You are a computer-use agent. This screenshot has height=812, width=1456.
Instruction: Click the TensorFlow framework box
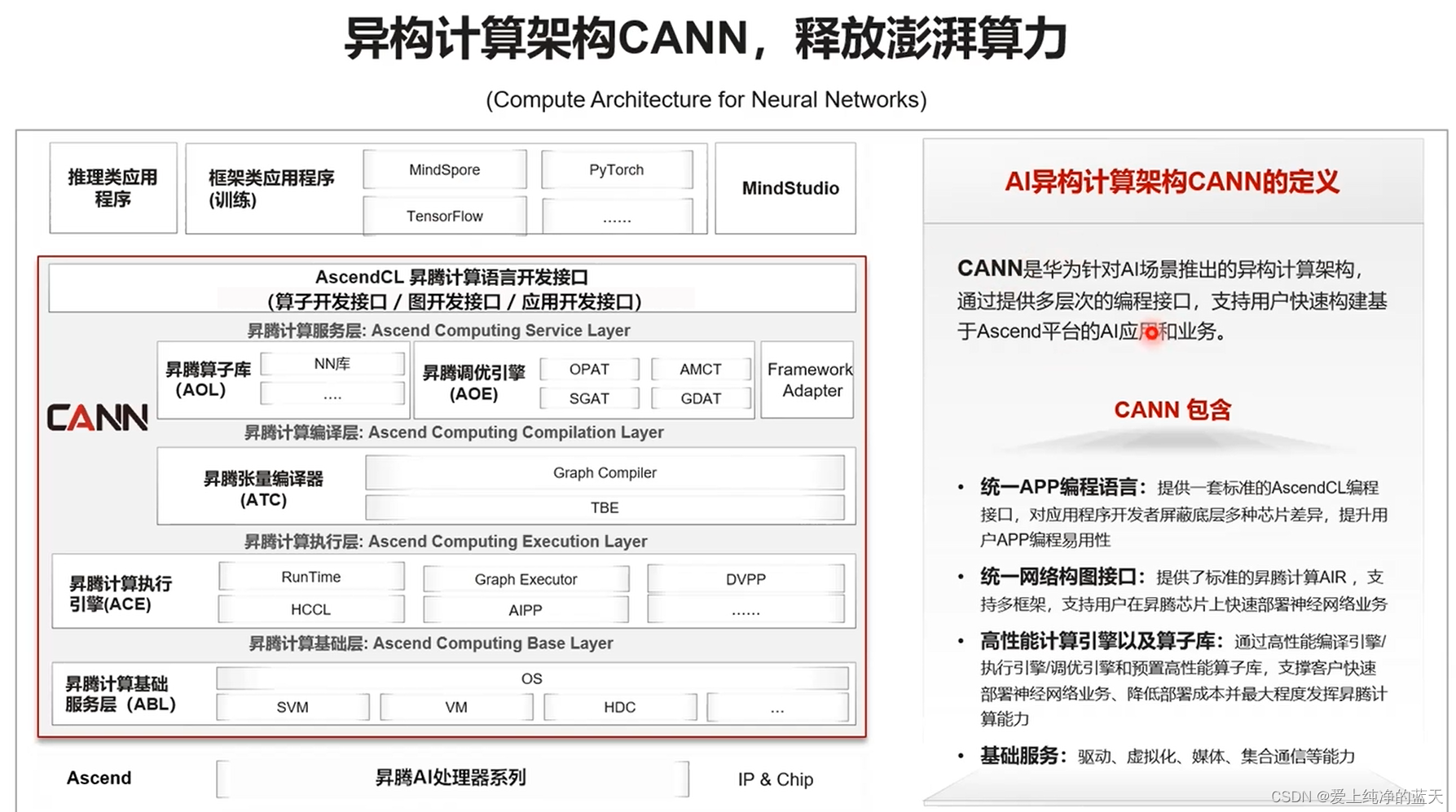click(445, 216)
